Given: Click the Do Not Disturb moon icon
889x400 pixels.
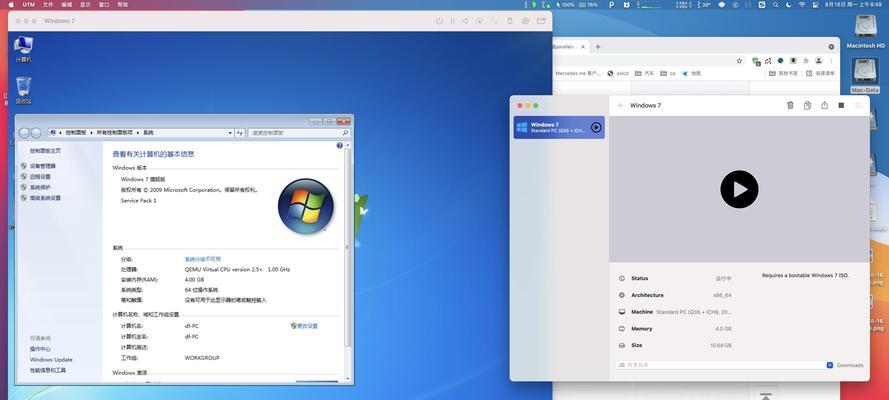Looking at the screenshot, I should pyautogui.click(x=789, y=5).
